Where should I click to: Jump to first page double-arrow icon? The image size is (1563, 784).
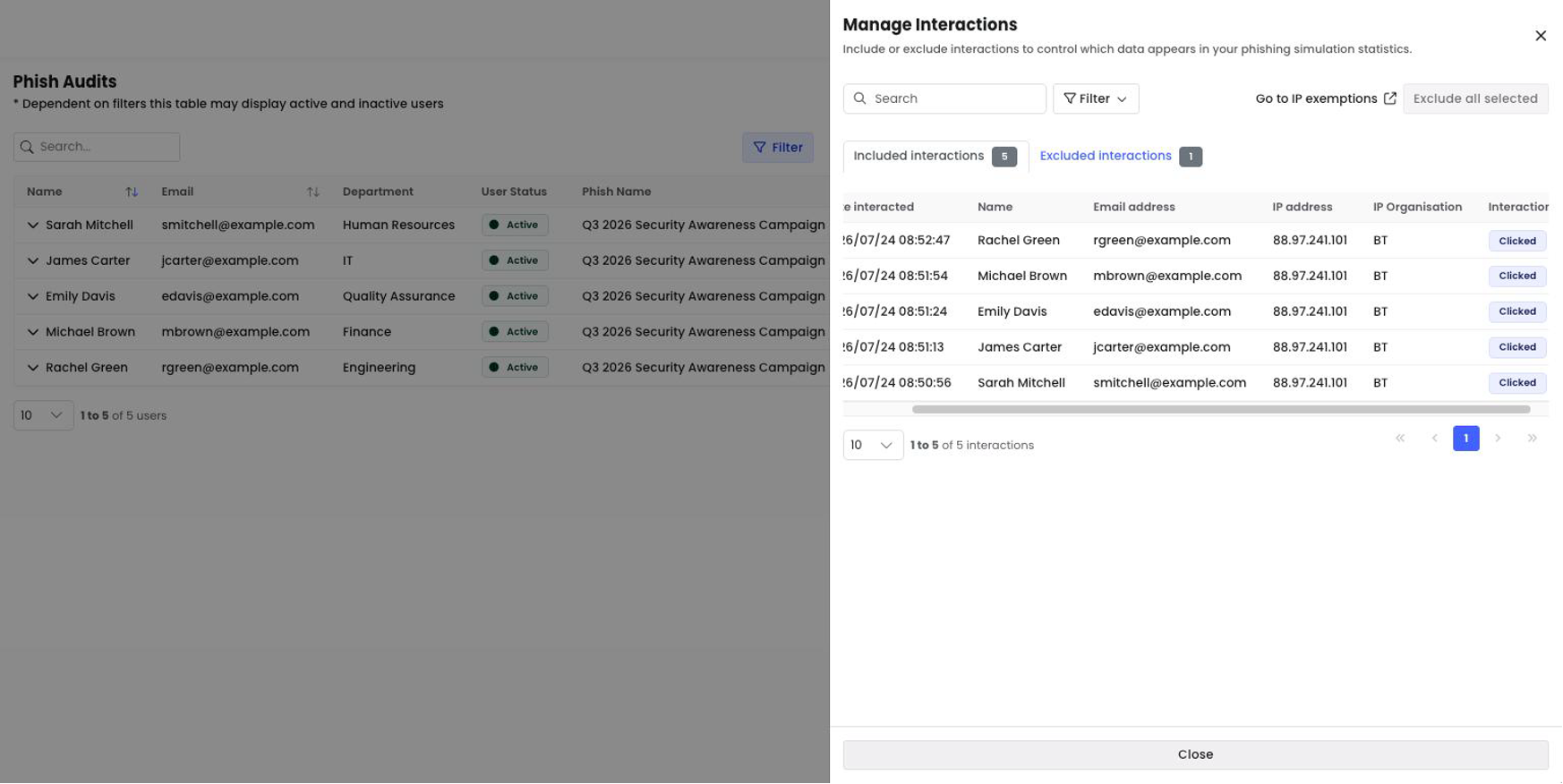(1400, 439)
